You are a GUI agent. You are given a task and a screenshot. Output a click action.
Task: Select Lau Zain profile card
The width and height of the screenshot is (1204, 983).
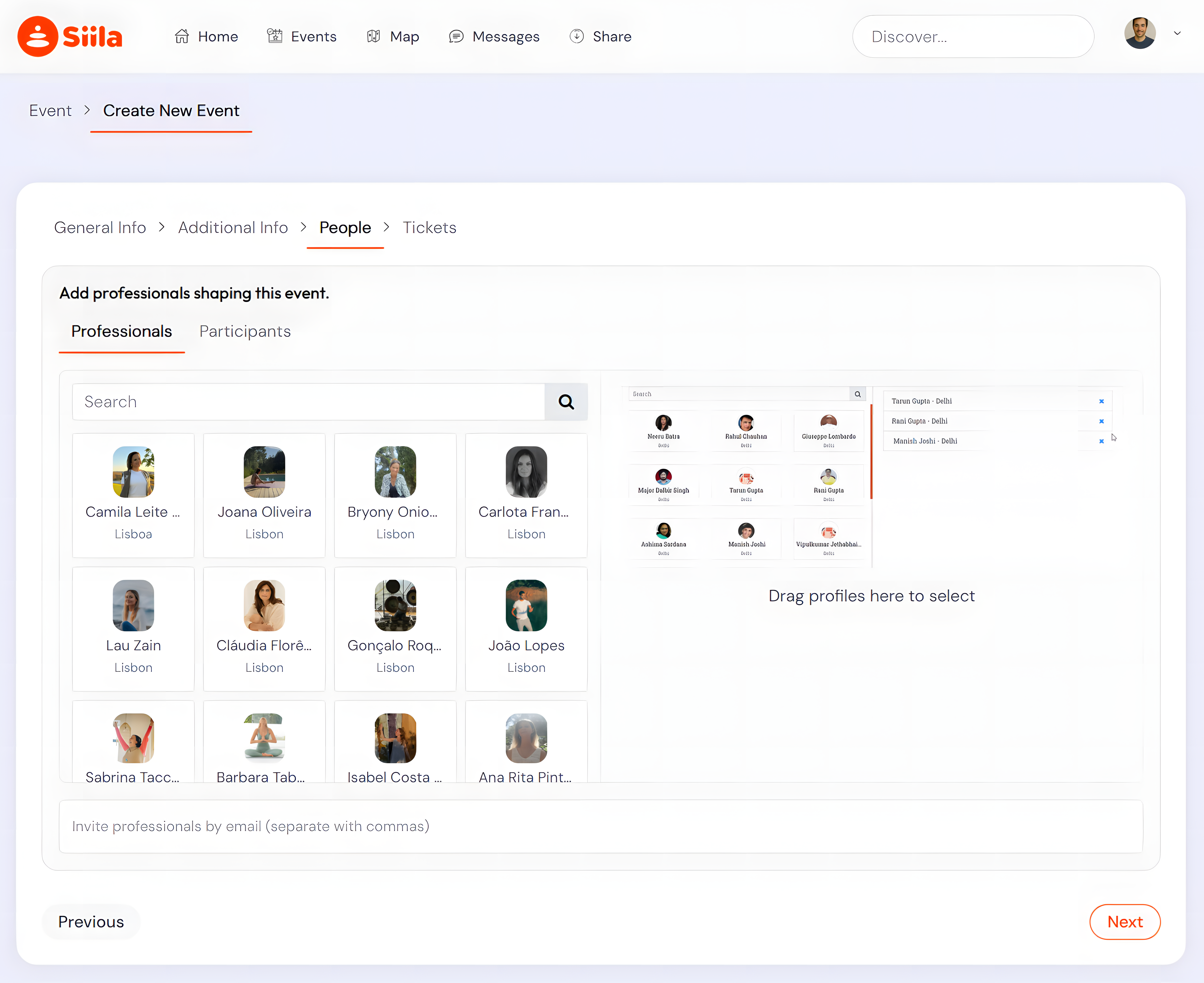coord(134,629)
